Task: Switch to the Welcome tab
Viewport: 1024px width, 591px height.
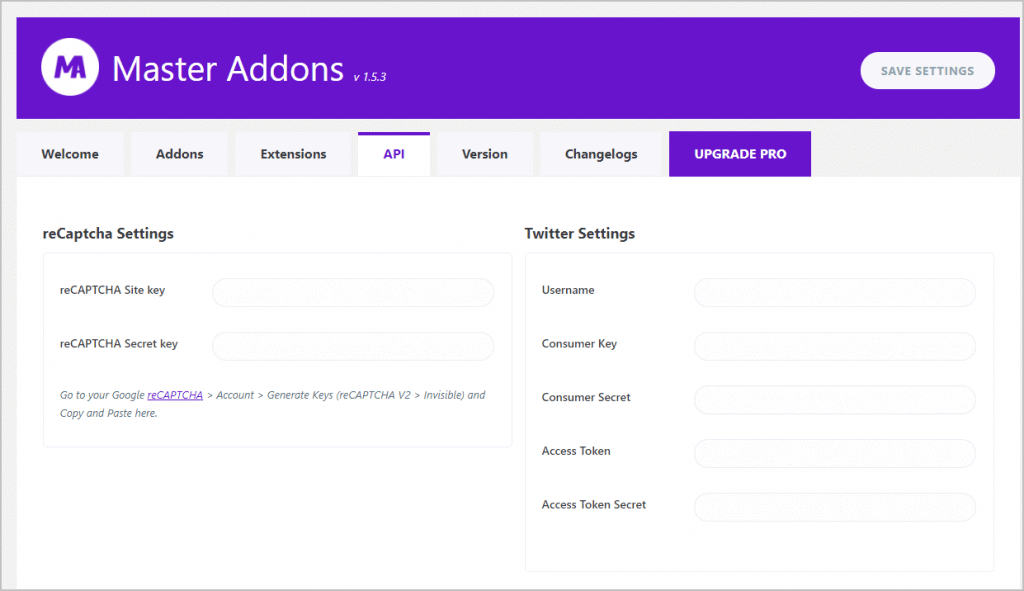Action: coord(70,154)
